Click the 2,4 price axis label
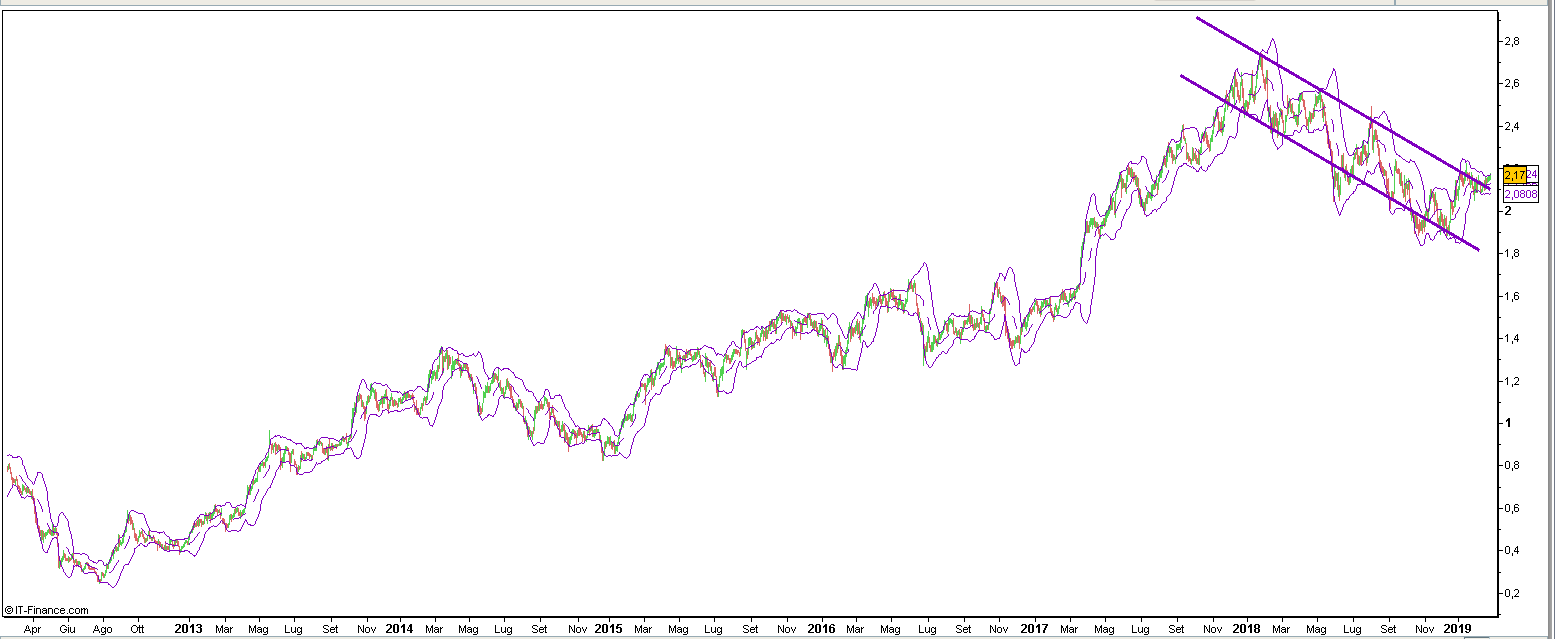Viewport: 1555px width, 639px height. pos(1512,126)
